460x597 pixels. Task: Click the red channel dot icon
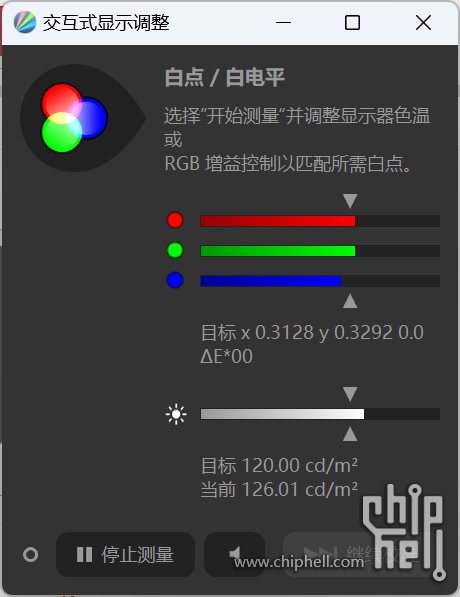click(x=175, y=220)
